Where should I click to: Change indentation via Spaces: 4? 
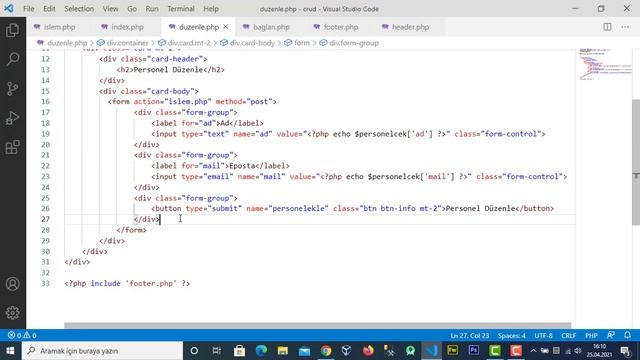pos(511,336)
